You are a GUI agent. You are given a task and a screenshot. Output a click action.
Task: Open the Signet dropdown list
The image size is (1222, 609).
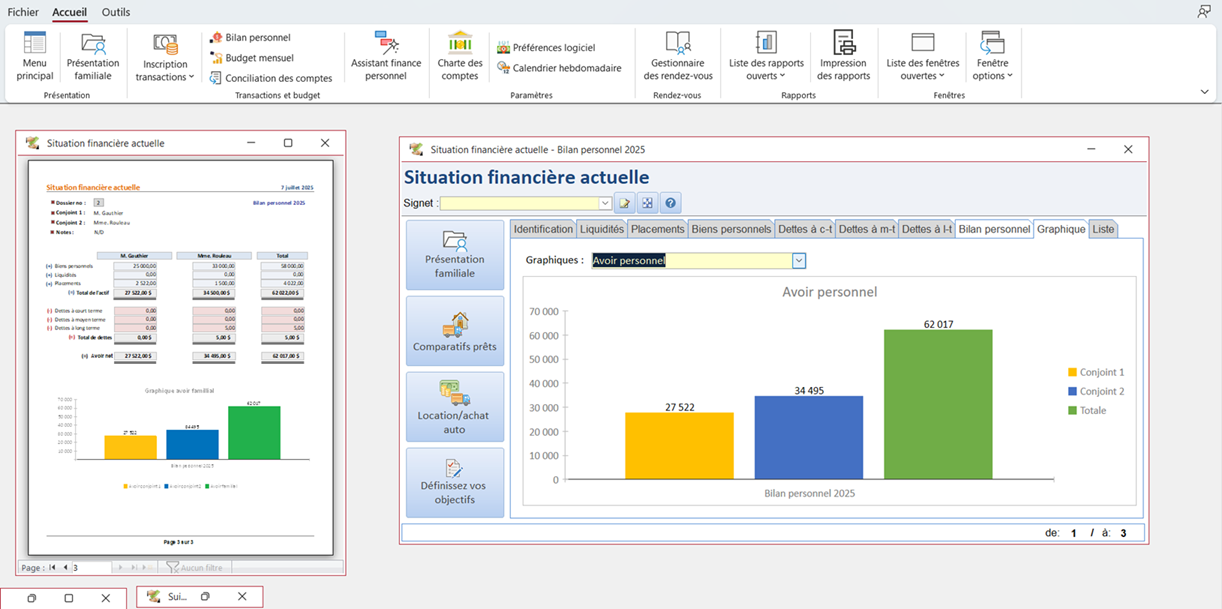(x=605, y=203)
